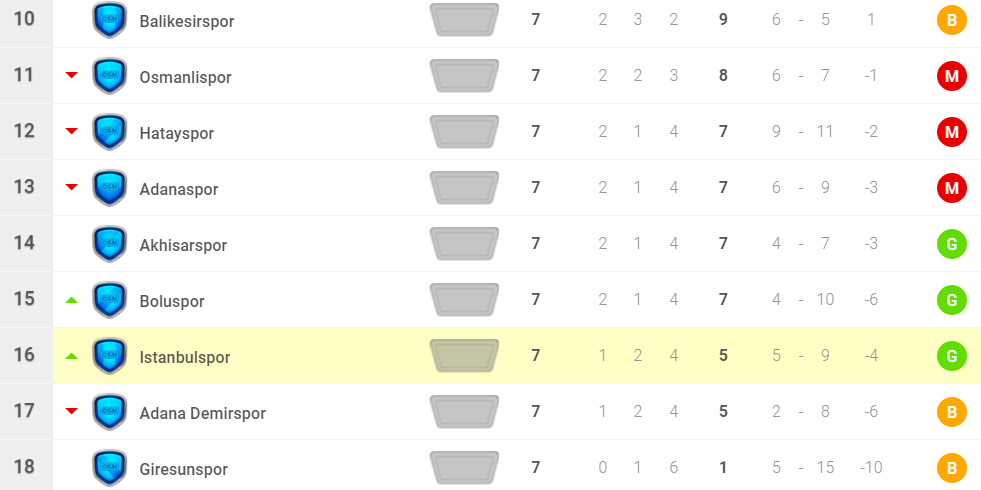Click the green up arrow beside Boluspor
The image size is (981, 490).
(x=71, y=301)
